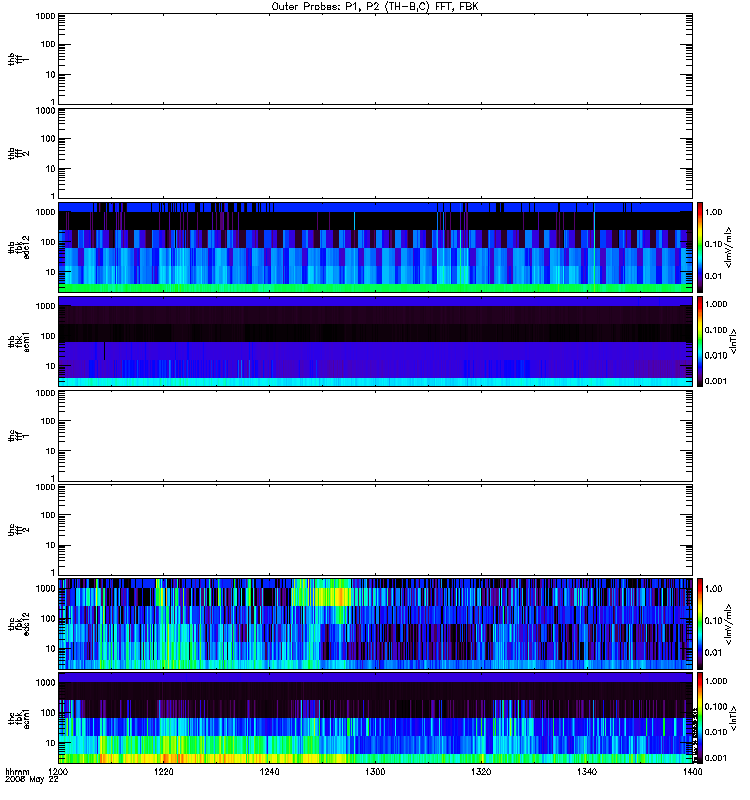Click '0.10' on the thc edc12 color scale
750x800 pixels.
point(713,621)
